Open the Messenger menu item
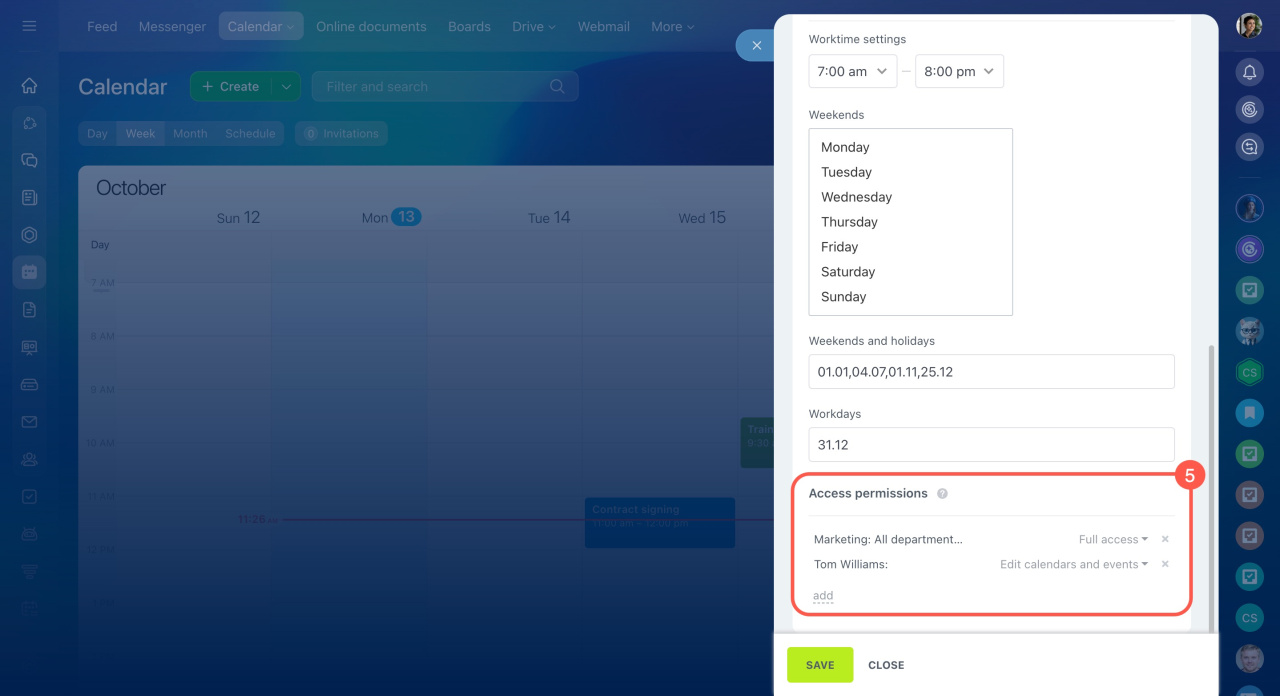 click(x=172, y=27)
